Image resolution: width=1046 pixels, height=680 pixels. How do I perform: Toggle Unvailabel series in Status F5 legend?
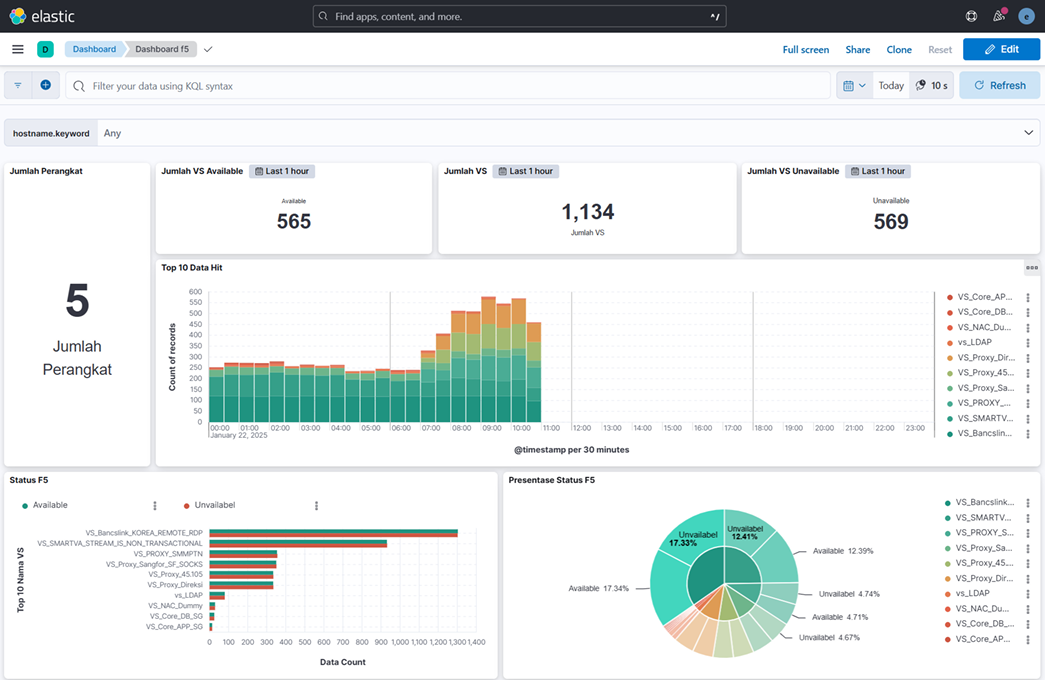(x=214, y=505)
